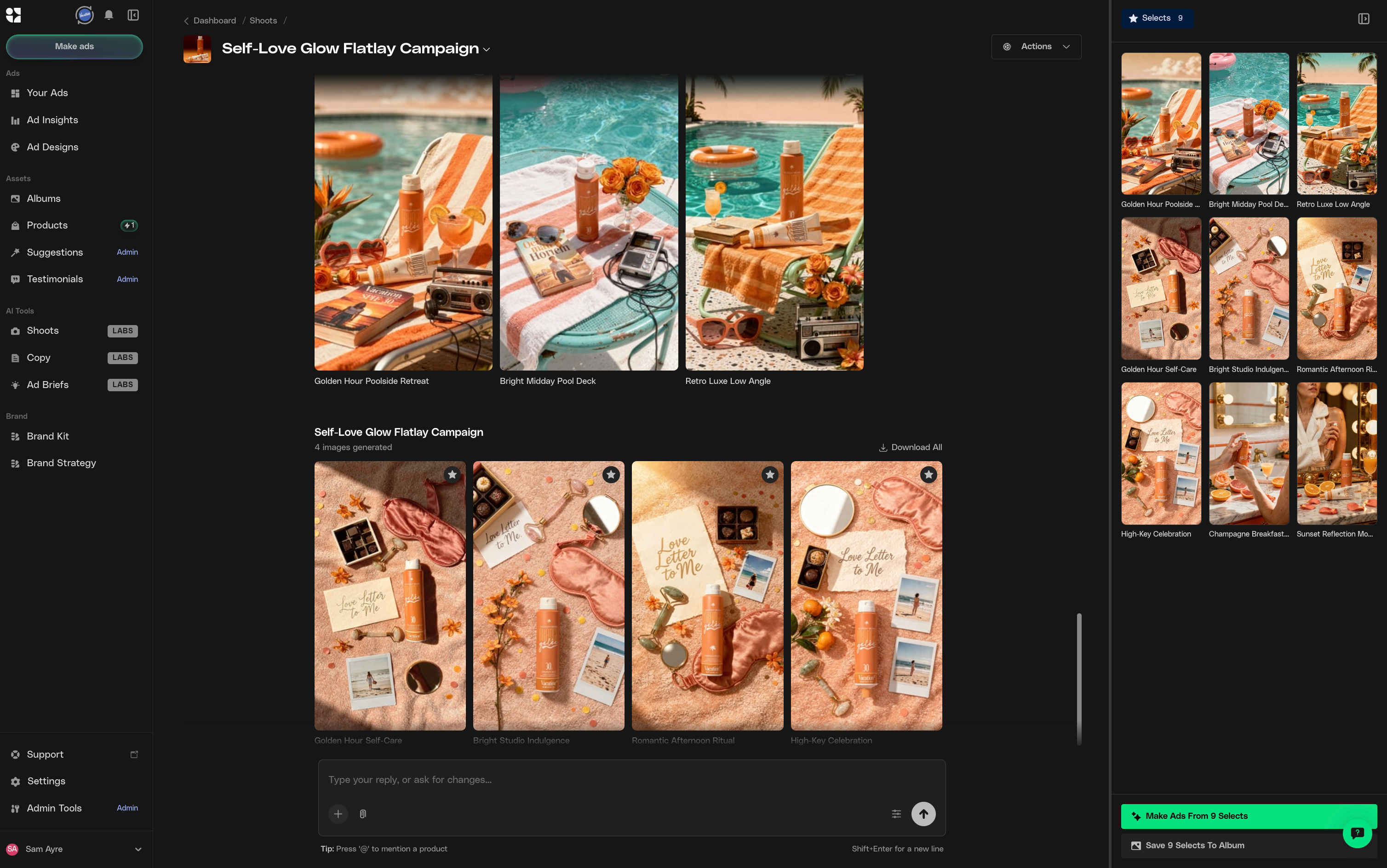The height and width of the screenshot is (868, 1387).
Task: Open the Sam Ayre account menu
Action: tap(74, 849)
